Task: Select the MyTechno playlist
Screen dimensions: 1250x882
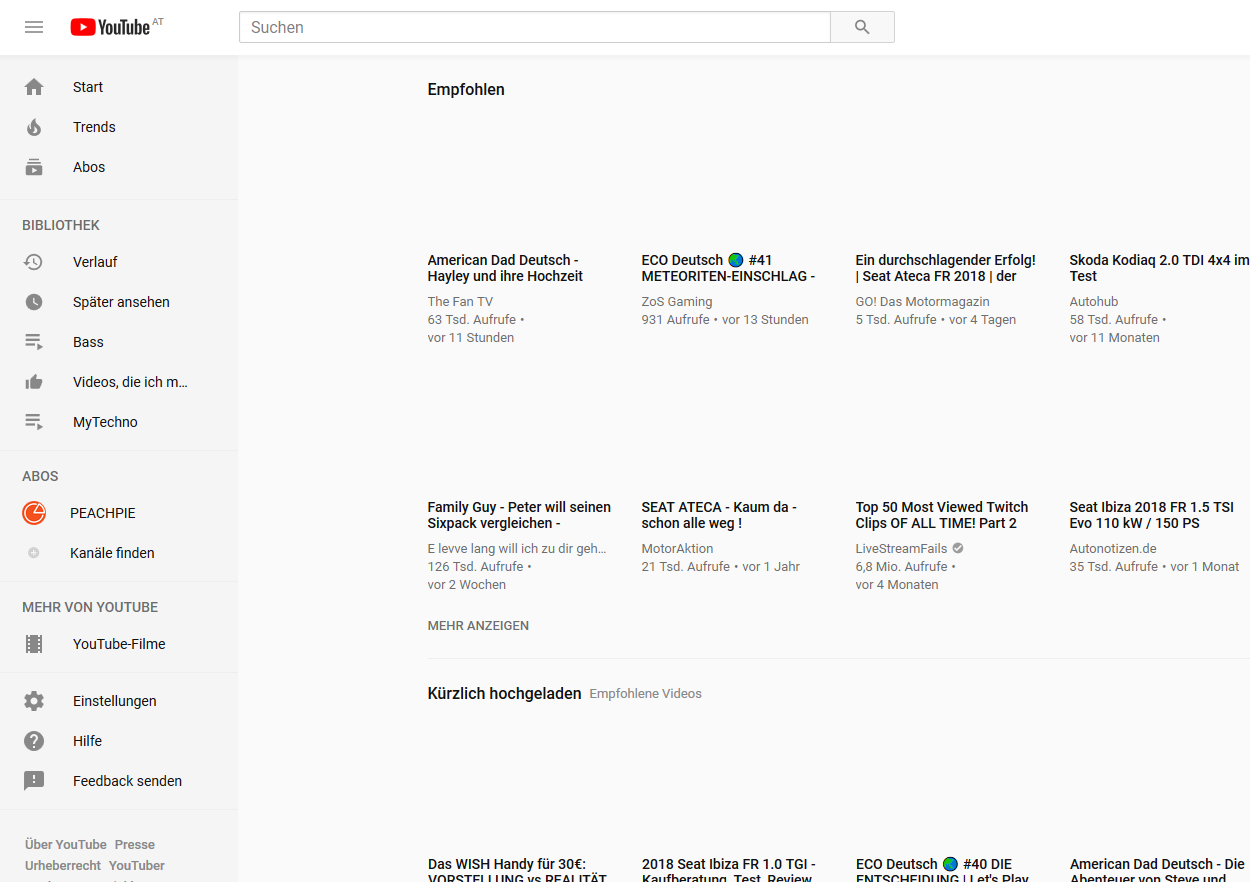Action: pos(105,422)
